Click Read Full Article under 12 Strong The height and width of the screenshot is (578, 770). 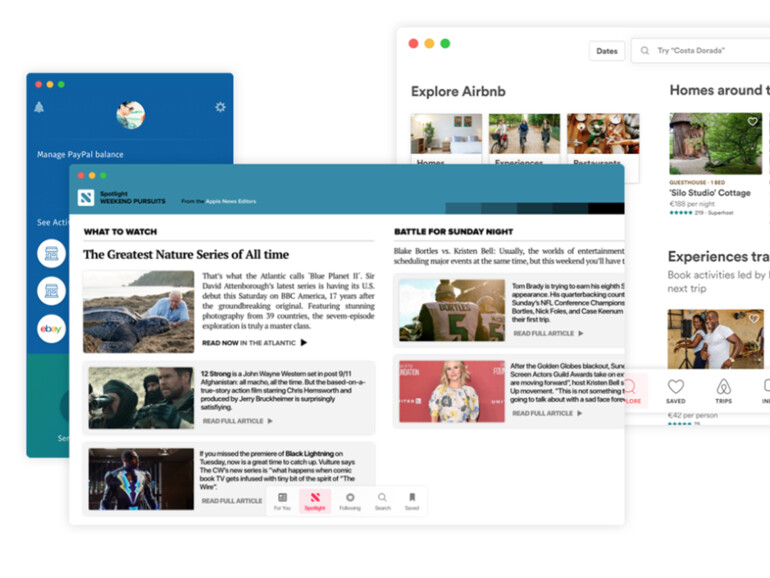click(x=233, y=421)
